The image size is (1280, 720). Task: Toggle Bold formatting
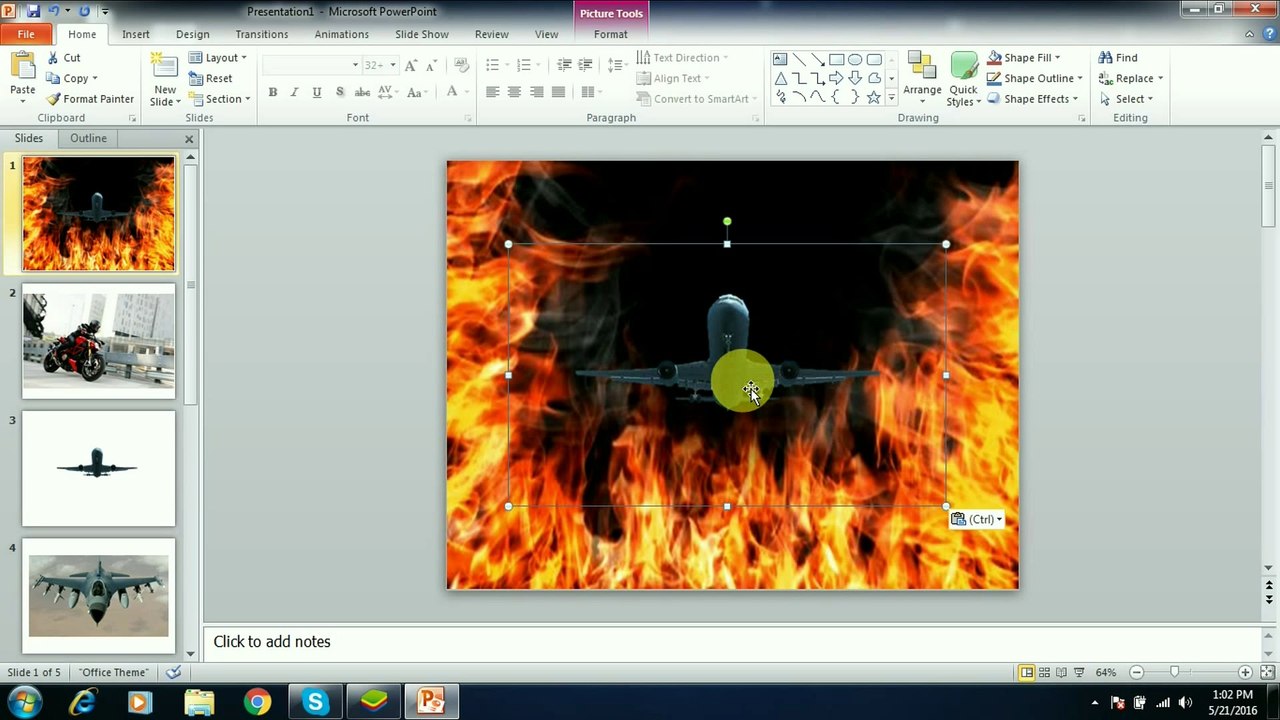click(272, 92)
